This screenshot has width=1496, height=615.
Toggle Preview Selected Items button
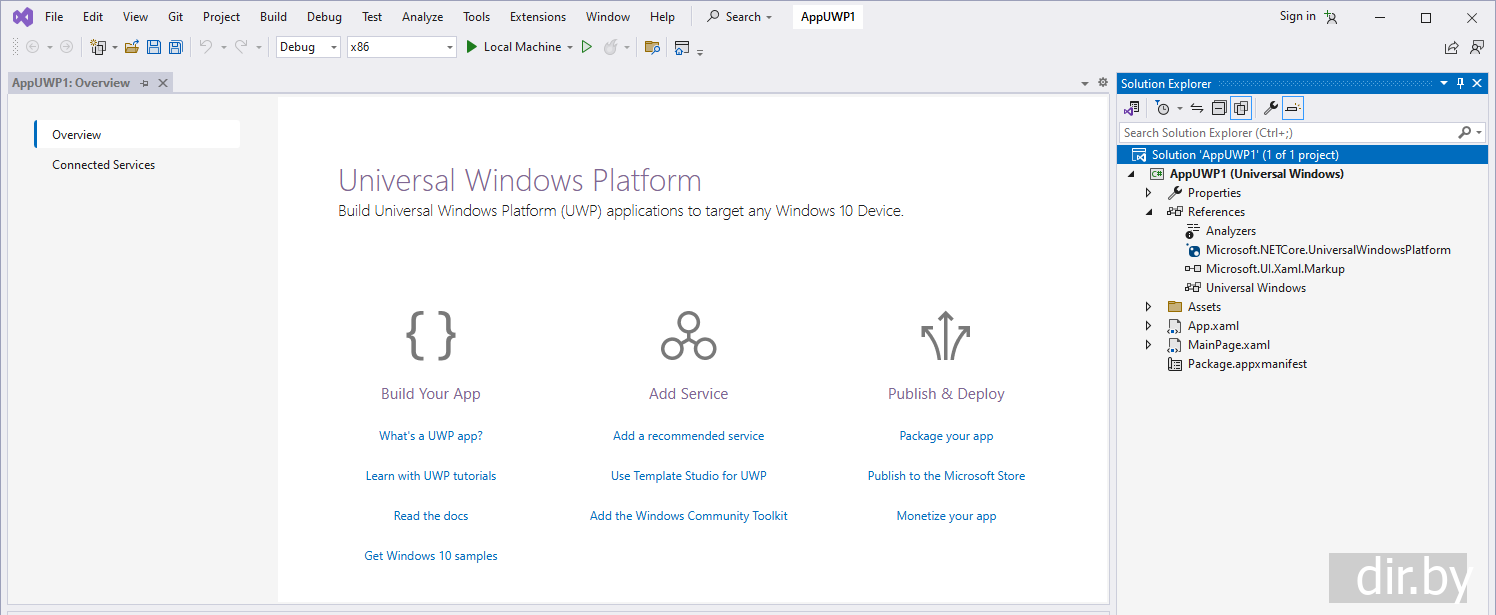1293,108
